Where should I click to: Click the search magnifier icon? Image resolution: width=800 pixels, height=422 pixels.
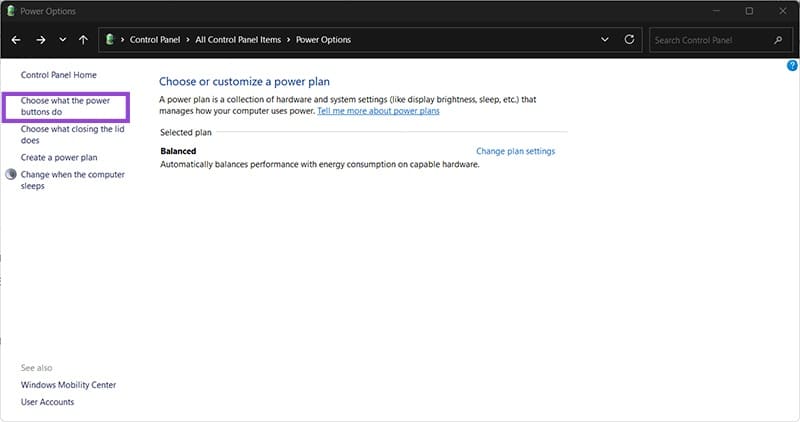(778, 40)
